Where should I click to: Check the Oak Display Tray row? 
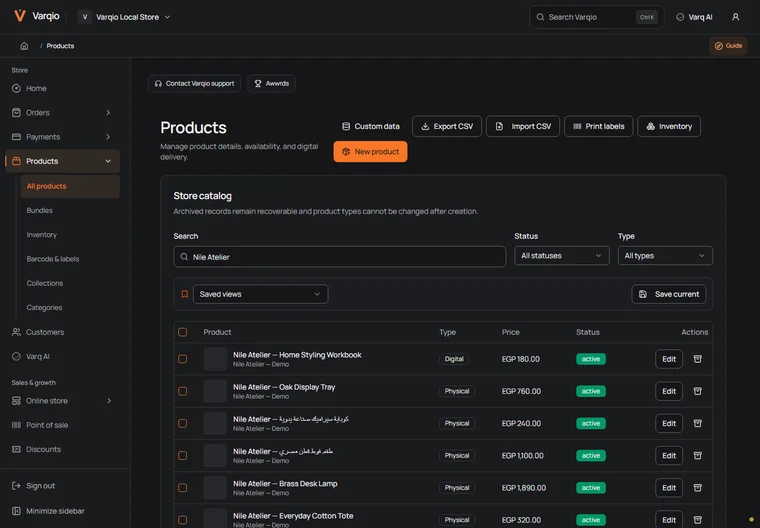183,391
